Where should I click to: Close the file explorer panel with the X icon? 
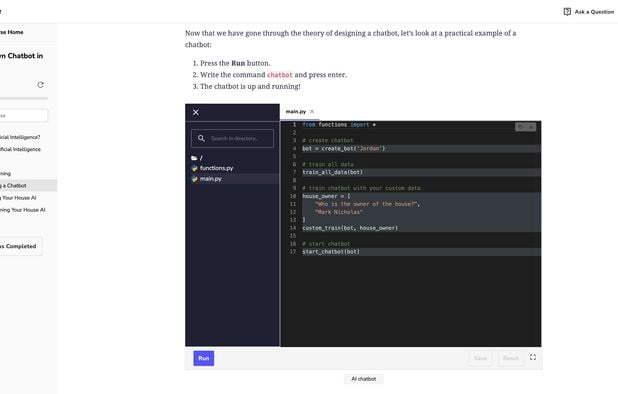[196, 112]
